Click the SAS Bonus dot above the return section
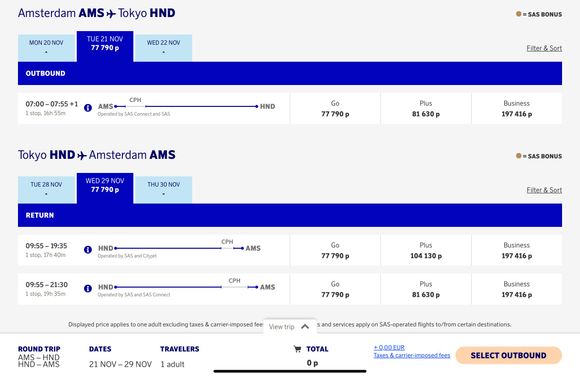 coord(519,156)
